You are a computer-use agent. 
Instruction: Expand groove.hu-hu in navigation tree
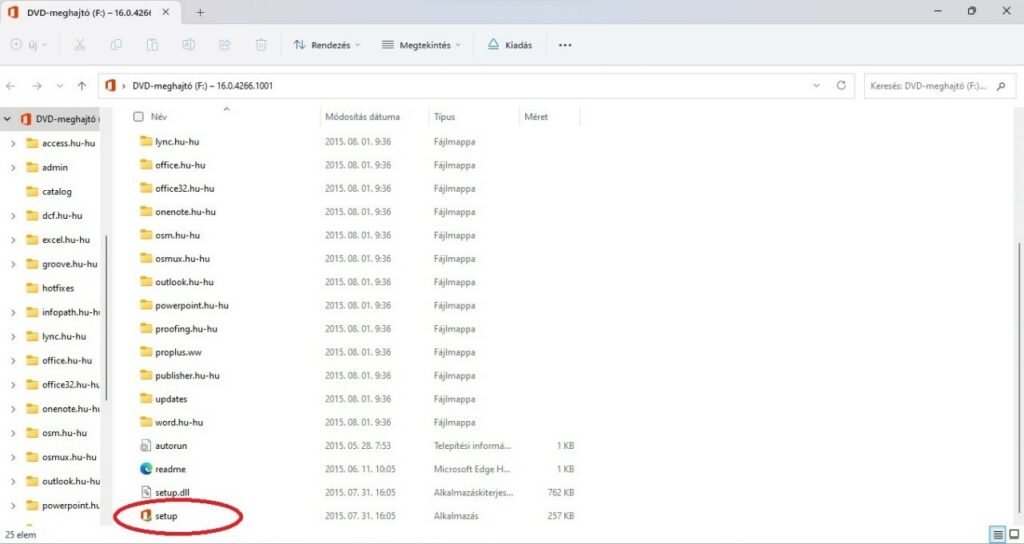coord(13,264)
